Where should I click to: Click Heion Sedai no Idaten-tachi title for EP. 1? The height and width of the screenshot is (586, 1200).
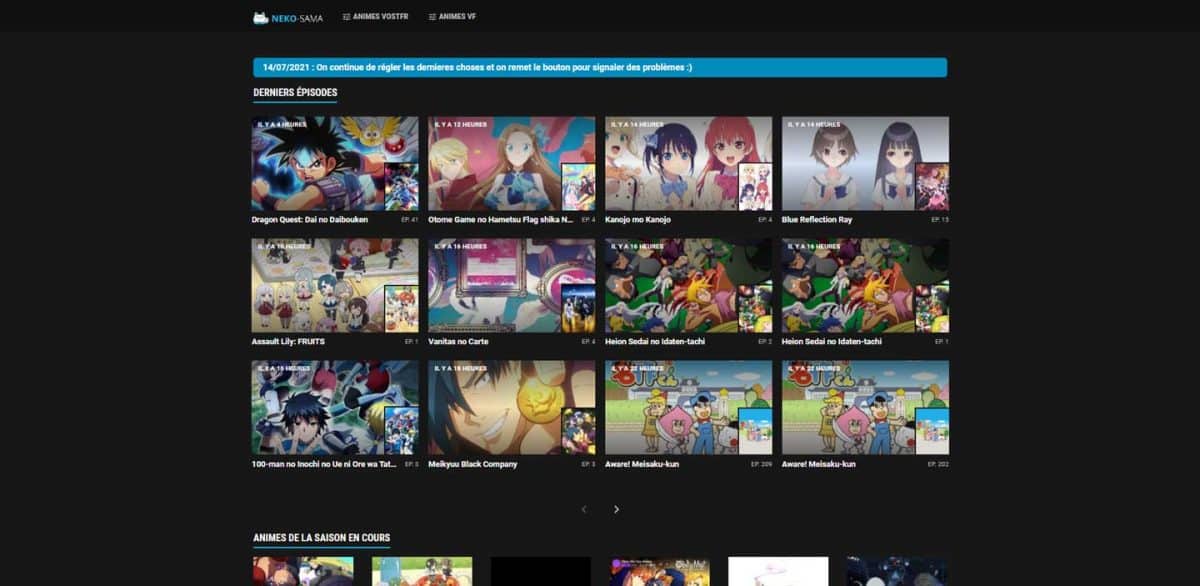[830, 342]
